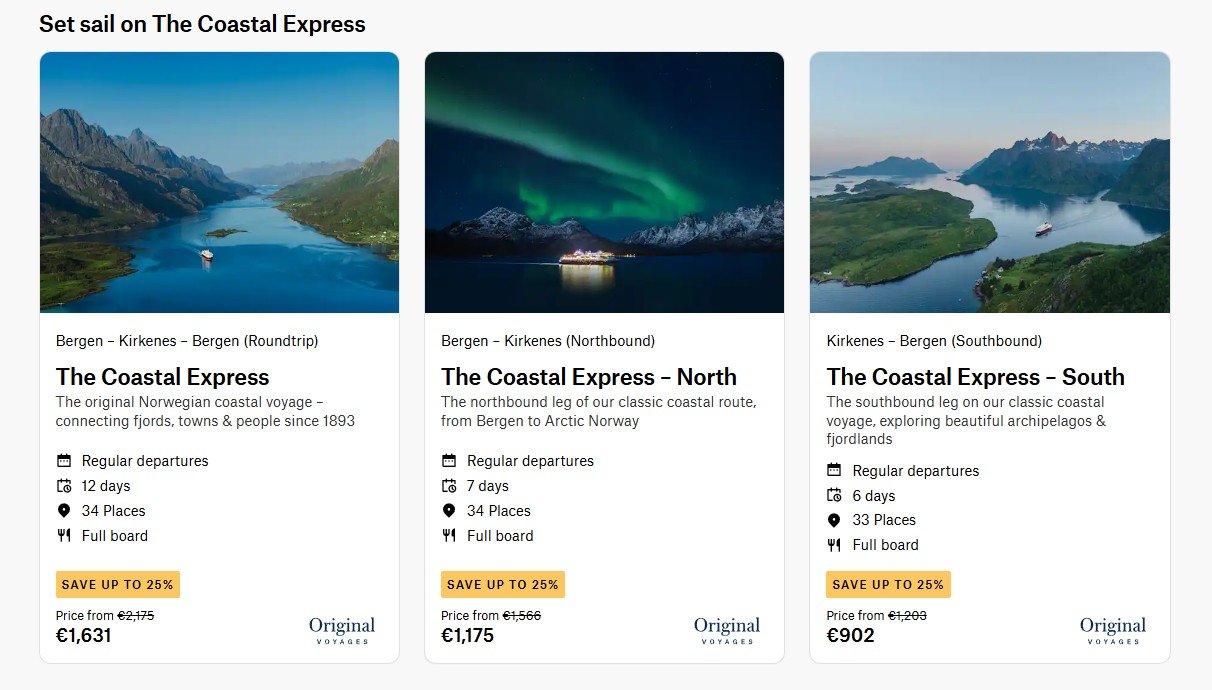The height and width of the screenshot is (690, 1212).
Task: Click the fjord photo on the Roundtrip card
Action: pos(219,181)
